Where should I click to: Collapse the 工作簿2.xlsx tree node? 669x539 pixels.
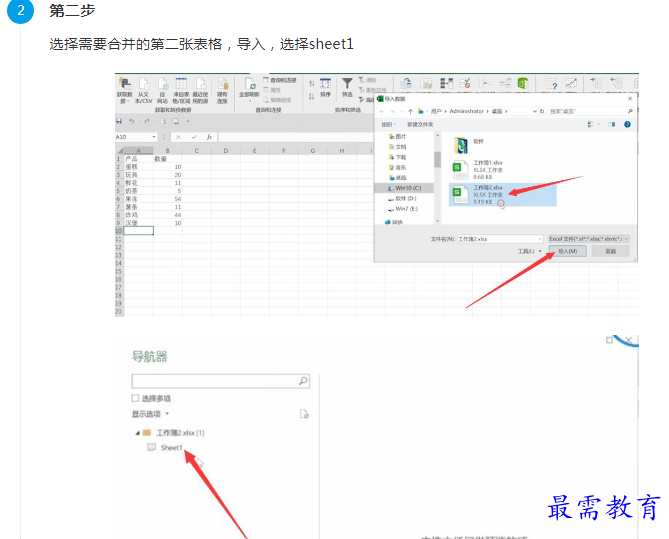(x=137, y=433)
